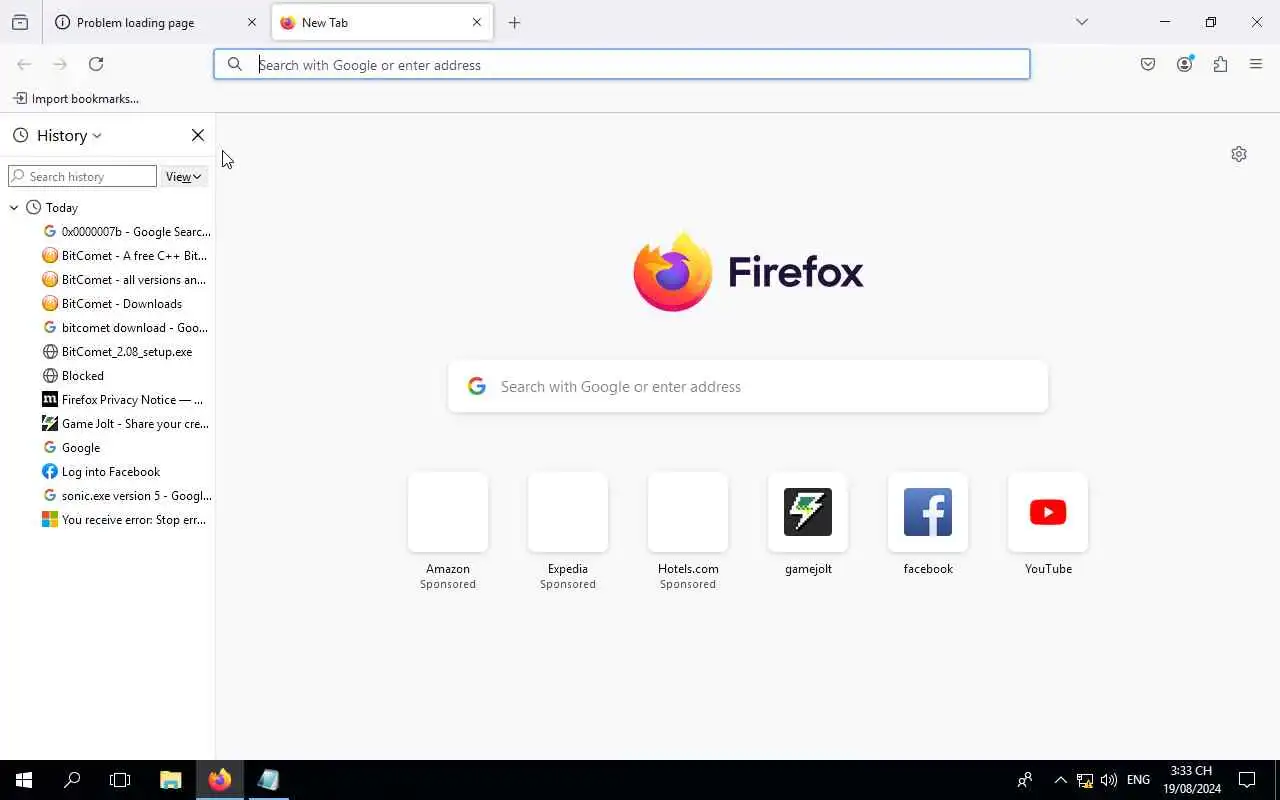Open the Firefox account icon
The width and height of the screenshot is (1280, 800).
tap(1184, 64)
